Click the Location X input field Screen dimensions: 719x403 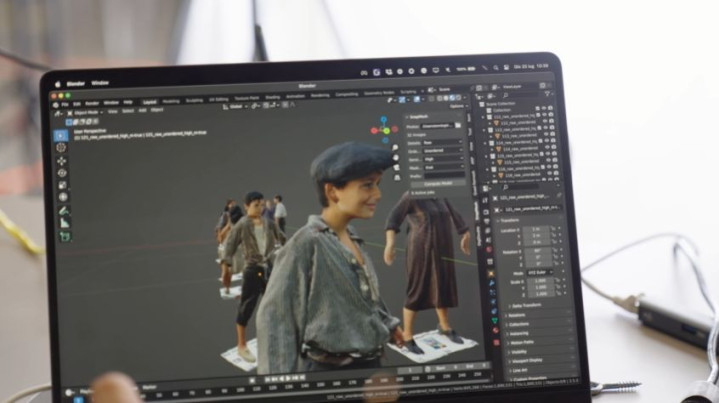coord(536,229)
